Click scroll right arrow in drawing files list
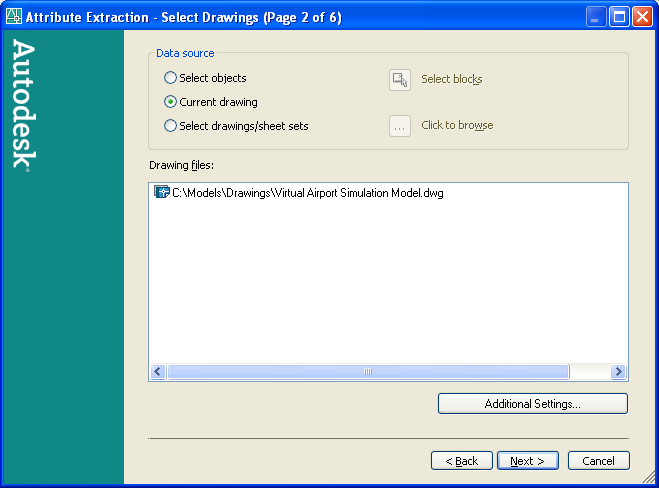The image size is (659, 488). [x=618, y=372]
